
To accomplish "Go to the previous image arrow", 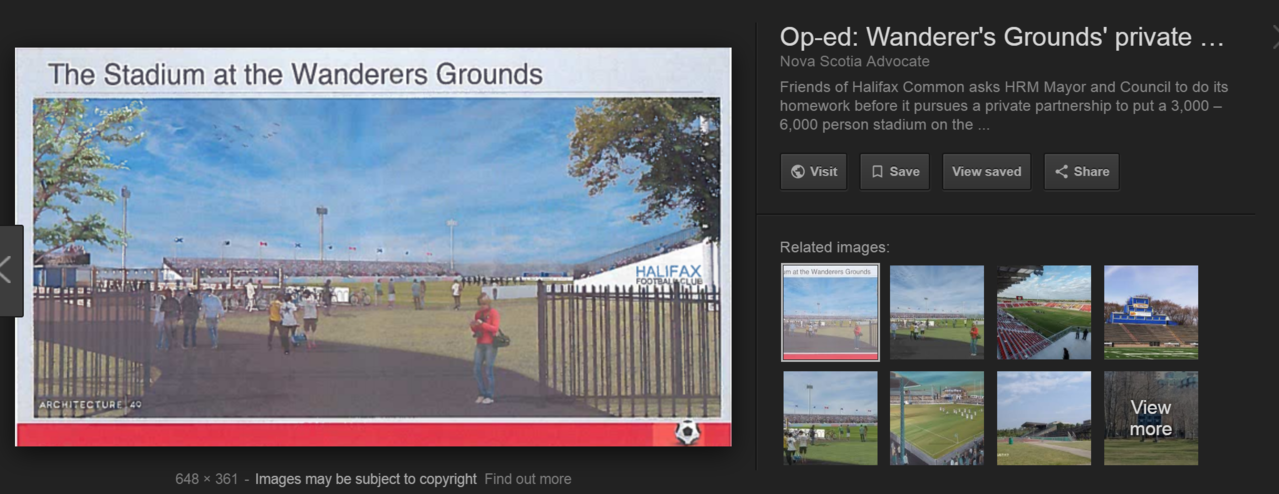I will click(x=9, y=270).
